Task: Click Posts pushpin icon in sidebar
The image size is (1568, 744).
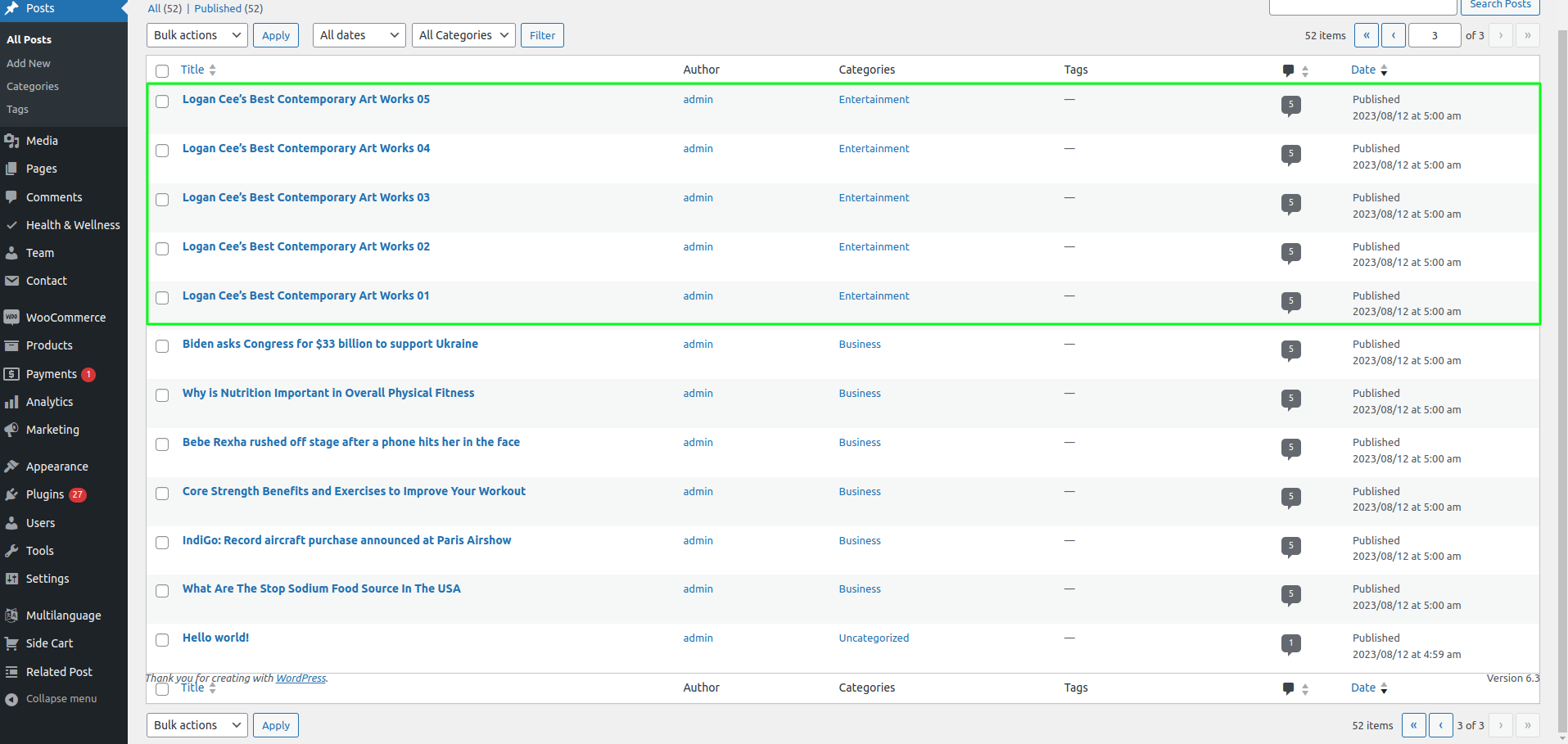Action: click(11, 8)
